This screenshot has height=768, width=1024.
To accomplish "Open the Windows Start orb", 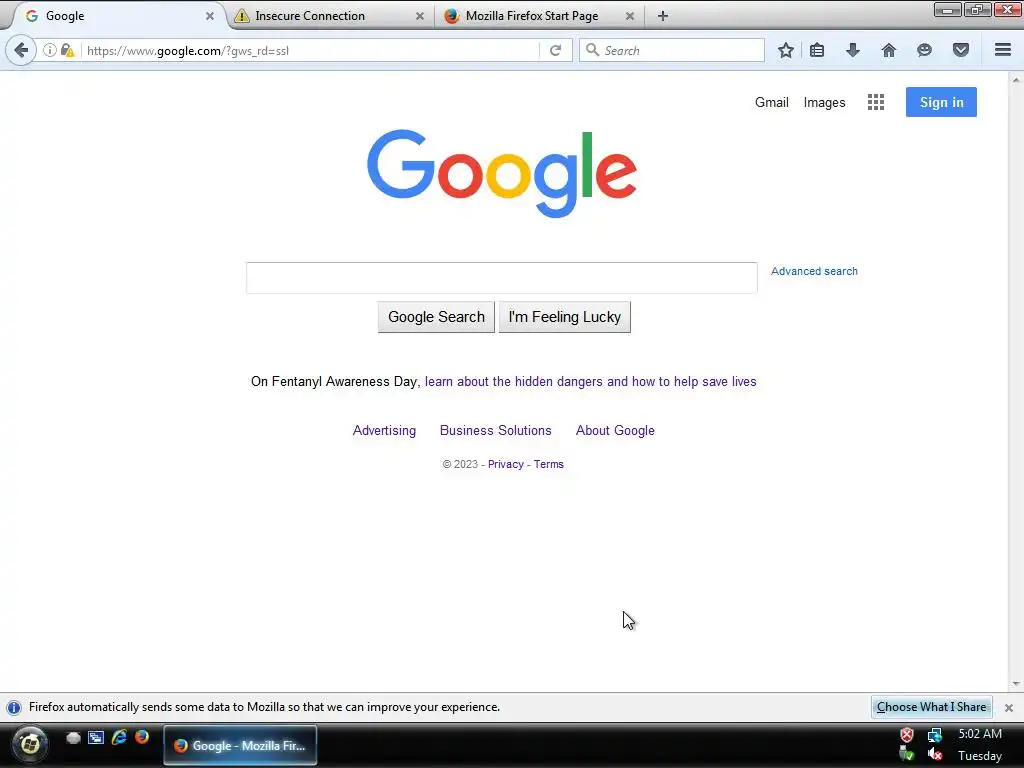I will pos(30,743).
